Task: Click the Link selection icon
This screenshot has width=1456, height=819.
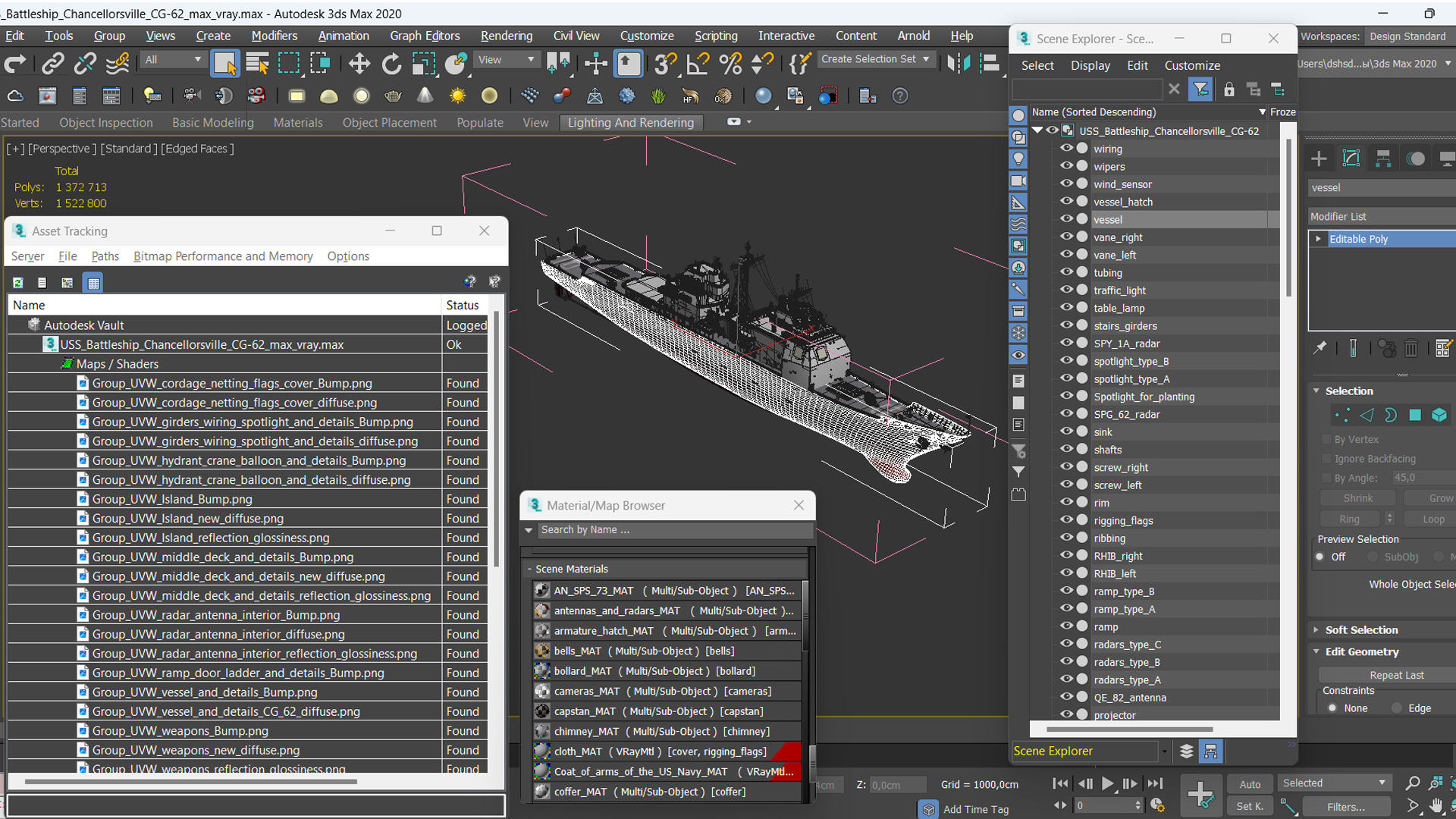Action: pyautogui.click(x=52, y=64)
